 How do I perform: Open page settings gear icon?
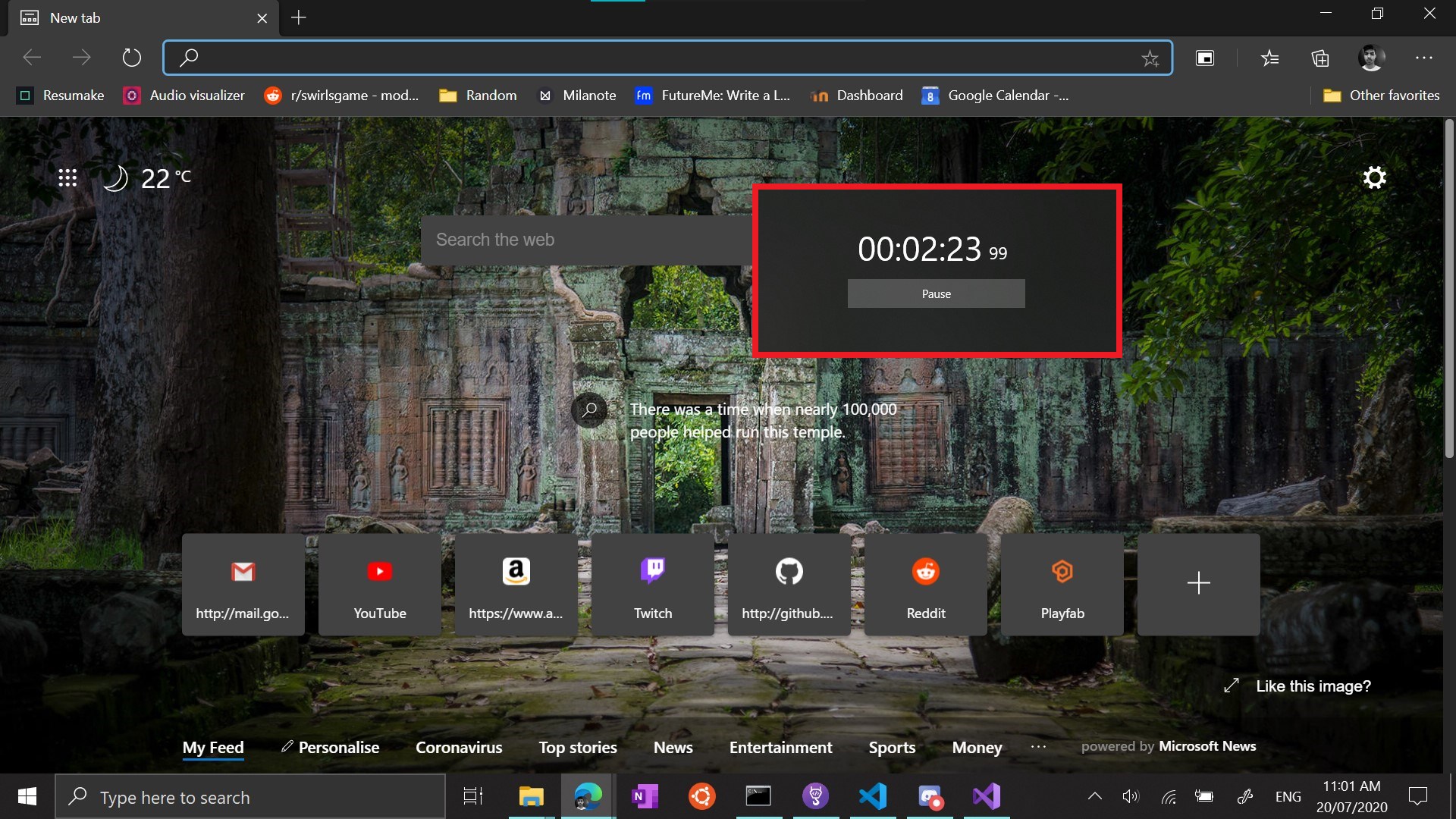pyautogui.click(x=1374, y=177)
